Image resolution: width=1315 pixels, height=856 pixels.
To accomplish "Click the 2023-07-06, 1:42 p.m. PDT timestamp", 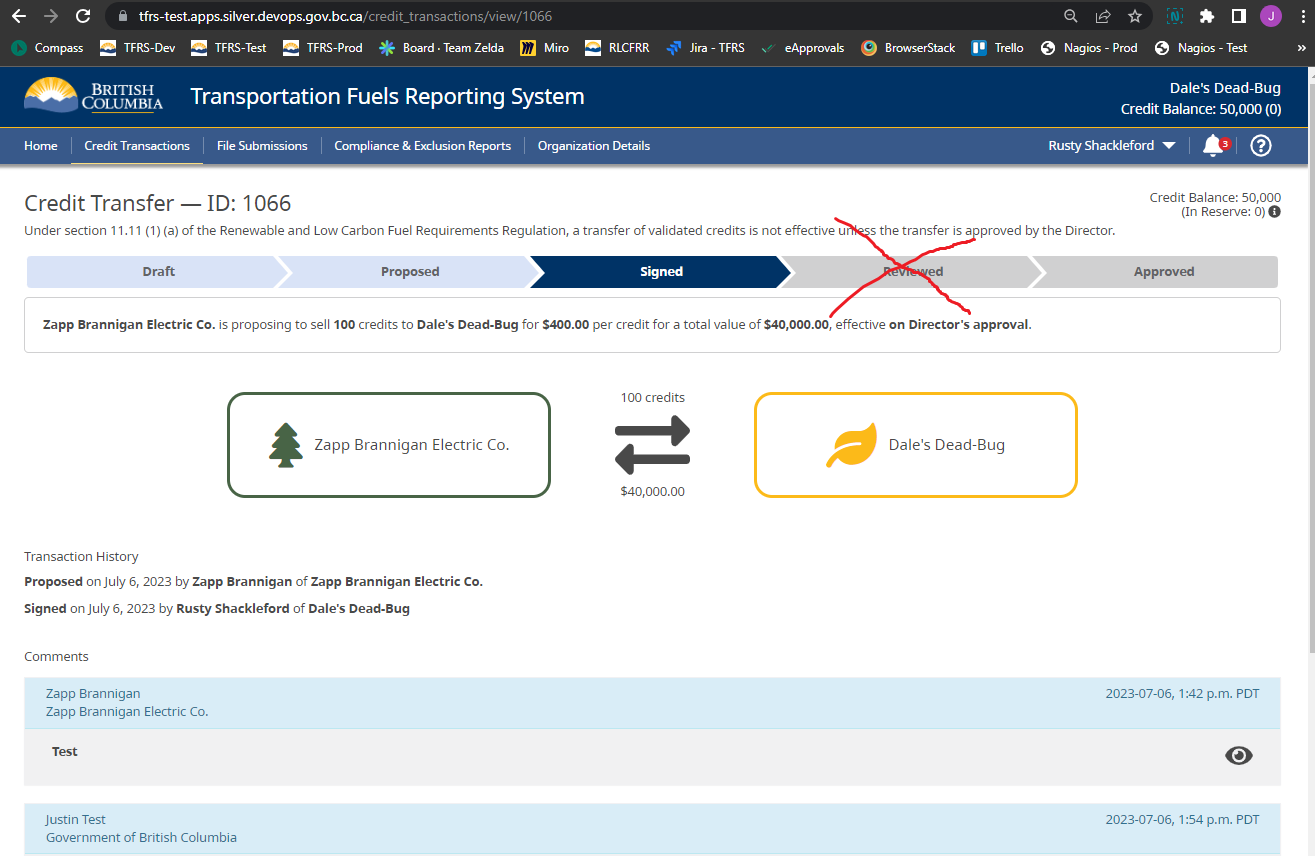I will (x=1182, y=693).
